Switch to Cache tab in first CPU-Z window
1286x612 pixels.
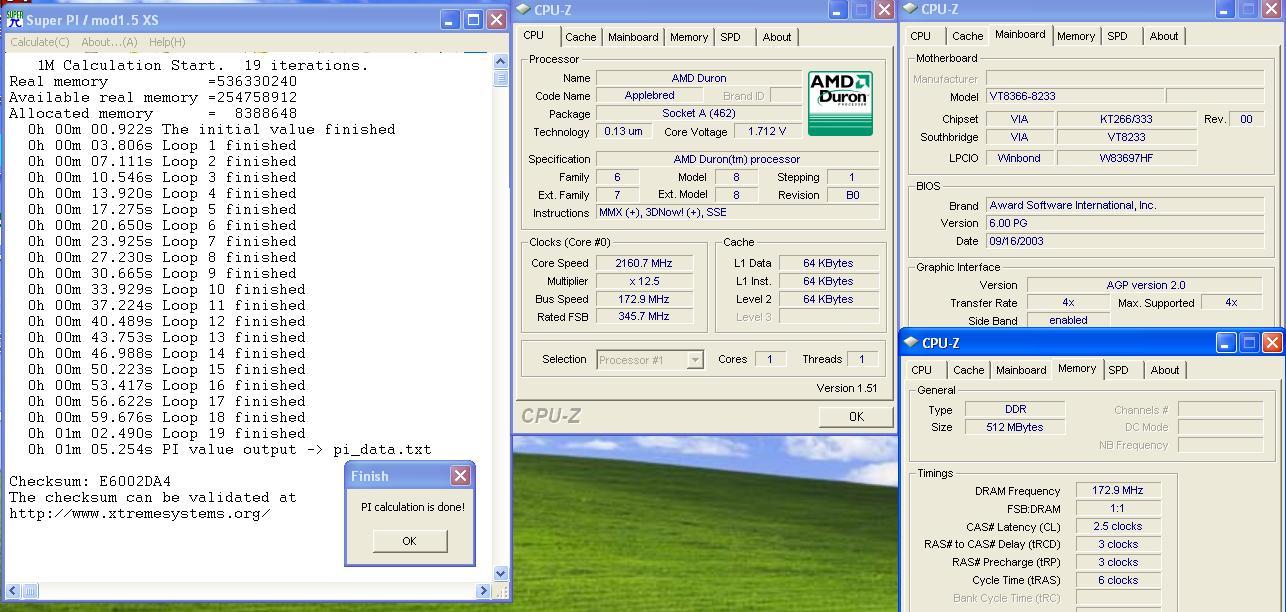click(x=580, y=37)
